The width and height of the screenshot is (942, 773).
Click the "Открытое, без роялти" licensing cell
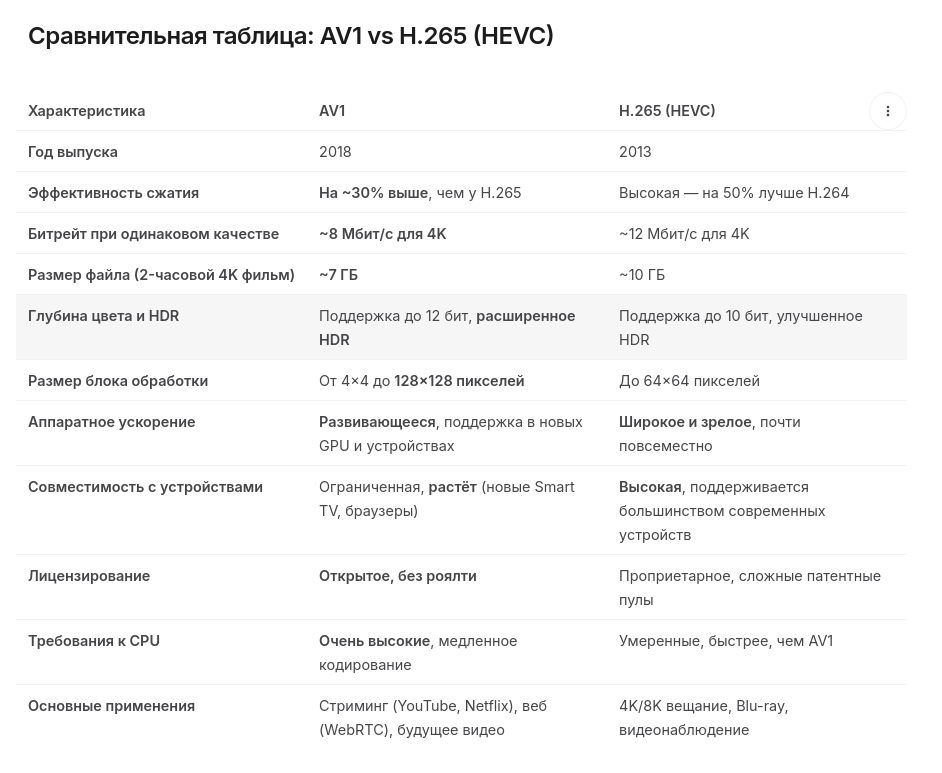tap(397, 576)
